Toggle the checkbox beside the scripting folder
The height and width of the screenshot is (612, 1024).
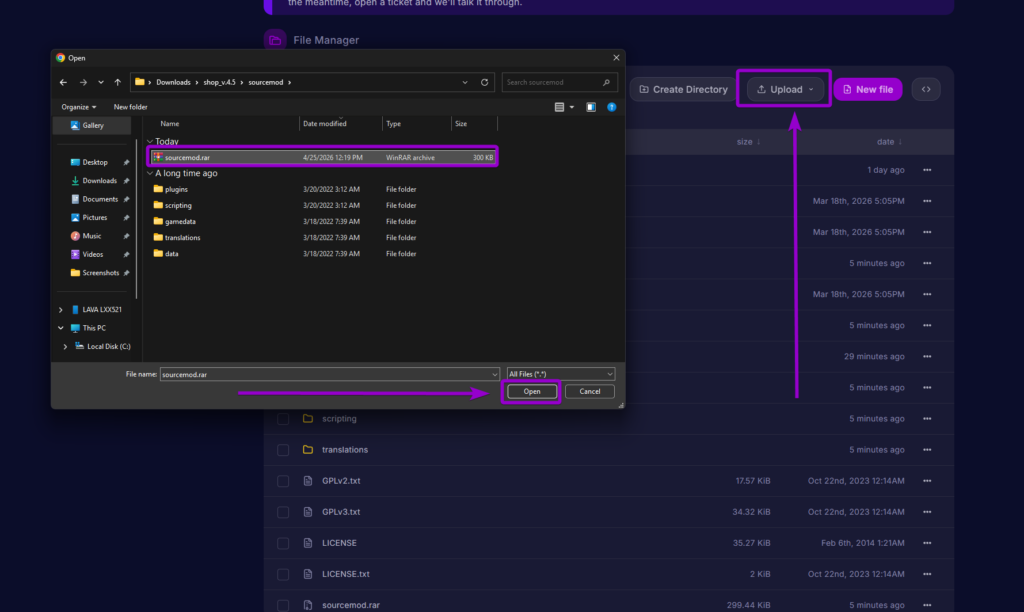(x=282, y=418)
